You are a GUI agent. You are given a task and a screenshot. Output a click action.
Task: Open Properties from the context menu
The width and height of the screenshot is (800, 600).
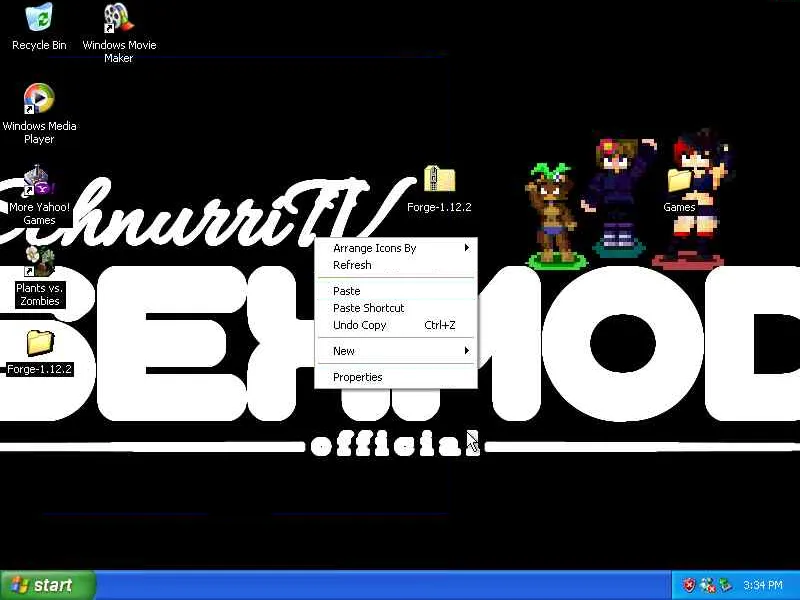click(x=396, y=377)
